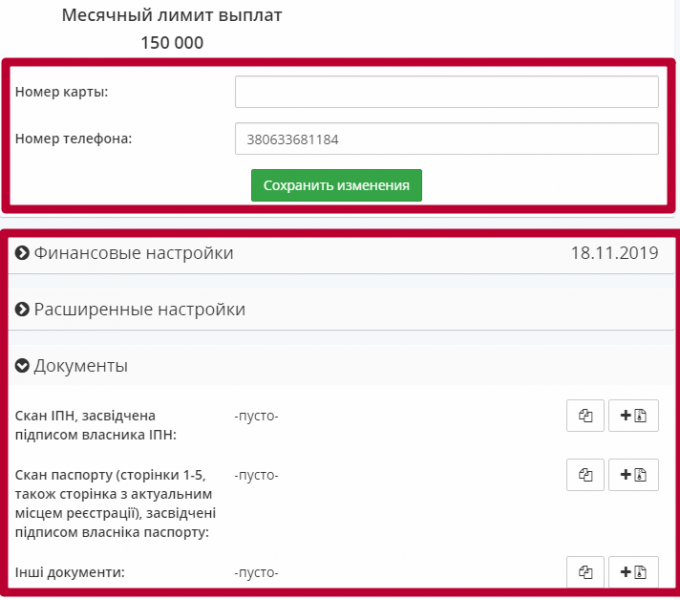This screenshot has height=600, width=680.
Task: Add file for Скан паспорту row
Action: [633, 475]
